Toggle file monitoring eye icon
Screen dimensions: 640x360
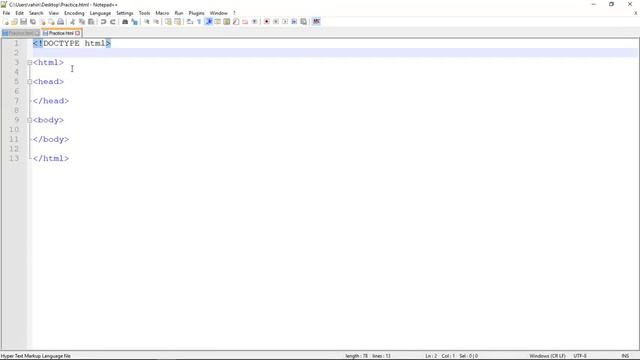click(x=254, y=22)
